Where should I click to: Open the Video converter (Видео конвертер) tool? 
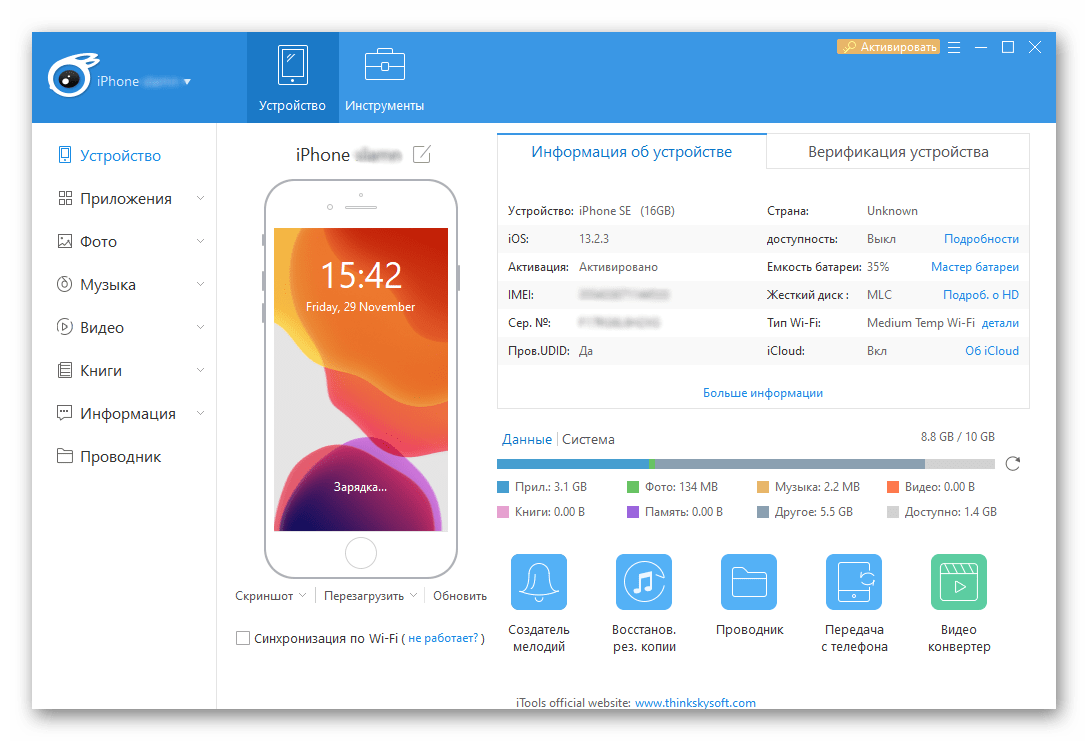point(958,583)
